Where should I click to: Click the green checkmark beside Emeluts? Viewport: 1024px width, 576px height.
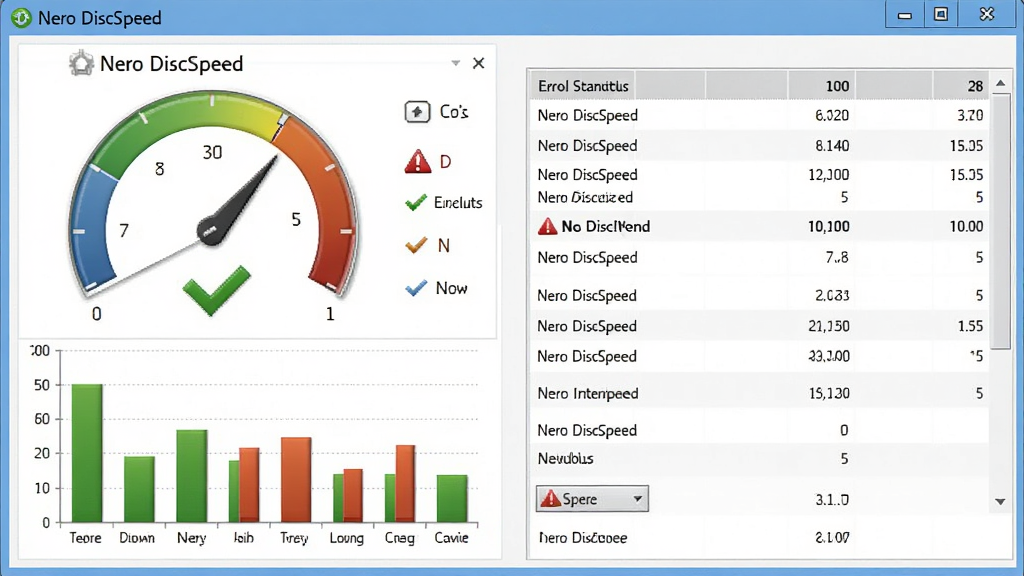click(x=416, y=202)
